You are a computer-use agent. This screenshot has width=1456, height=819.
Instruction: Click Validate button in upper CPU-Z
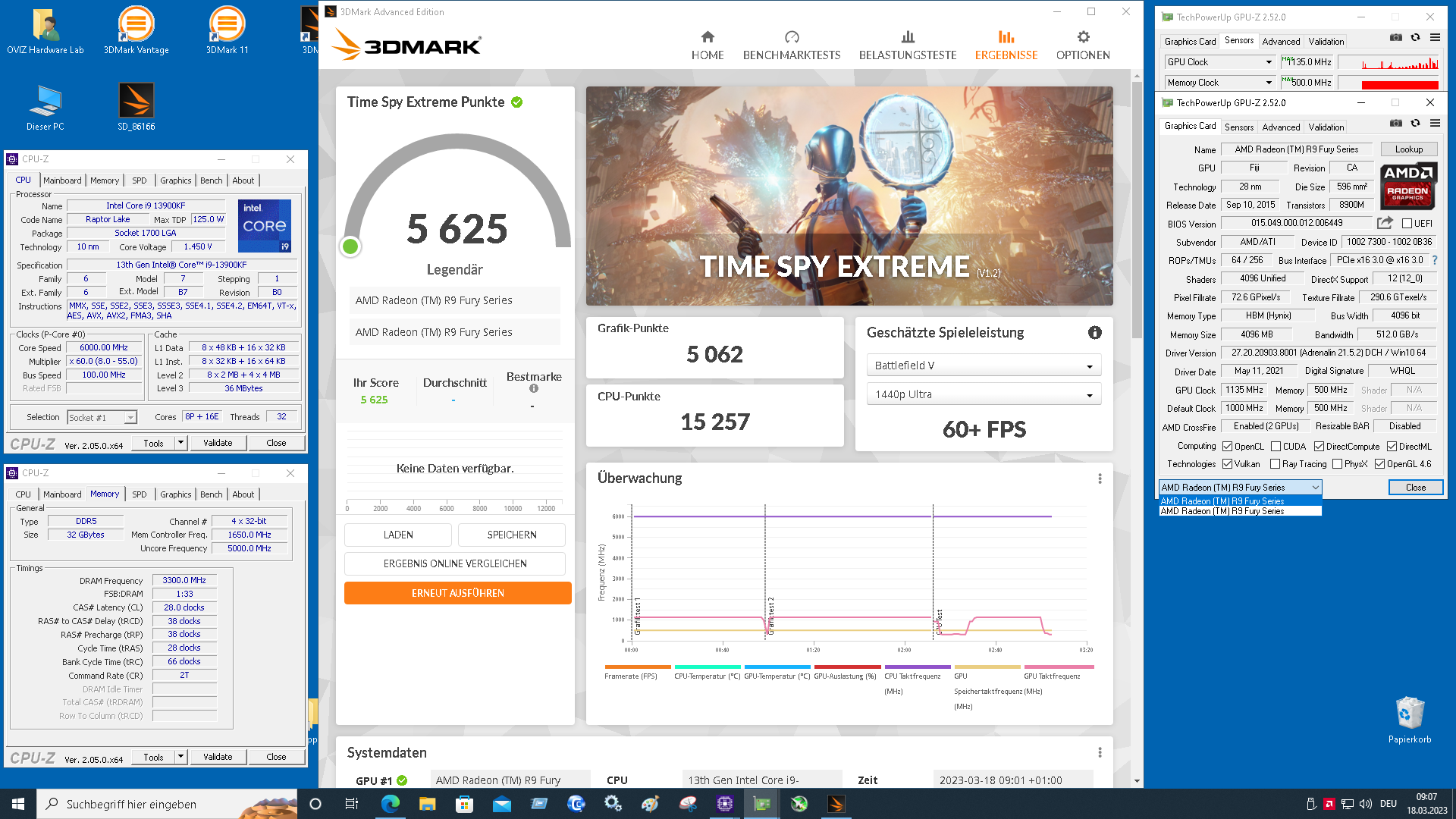(x=218, y=443)
